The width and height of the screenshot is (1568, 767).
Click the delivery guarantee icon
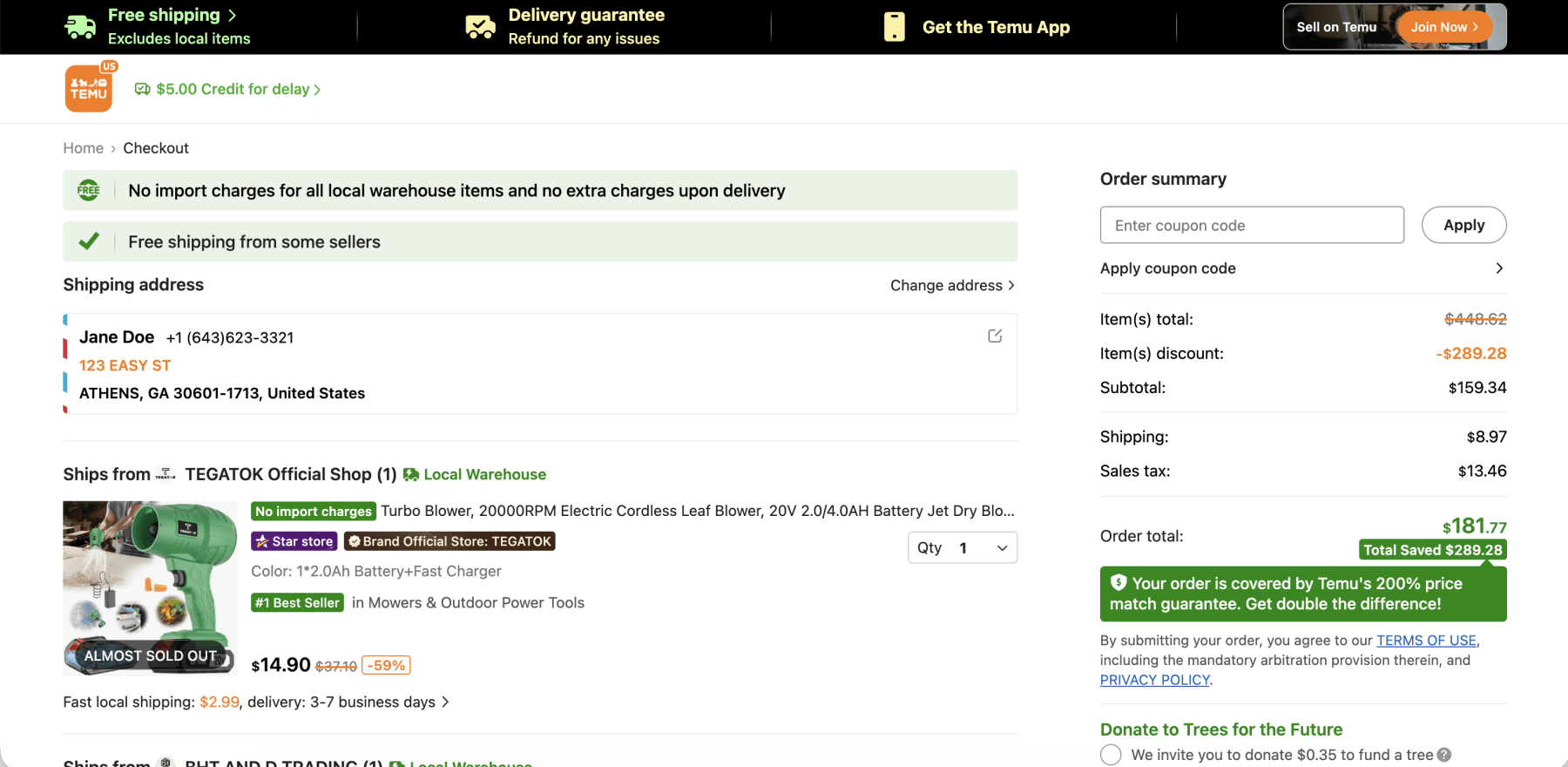pyautogui.click(x=480, y=27)
